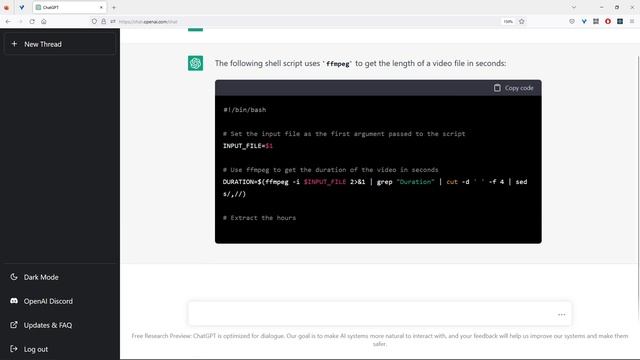Click the logout arrow icon
Screen dimensions: 640x360
(x=14, y=349)
